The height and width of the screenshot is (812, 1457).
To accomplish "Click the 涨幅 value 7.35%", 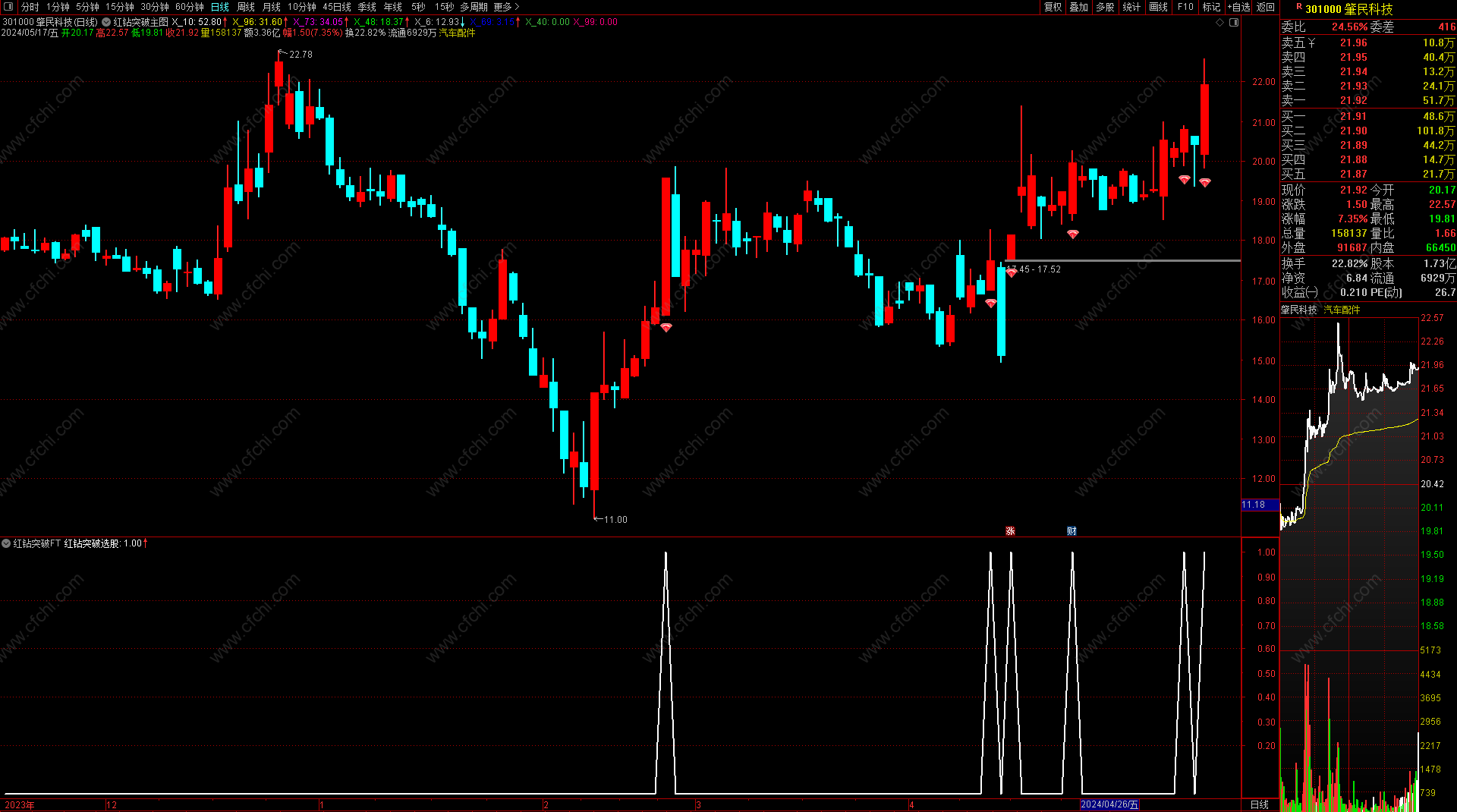I will [1352, 219].
